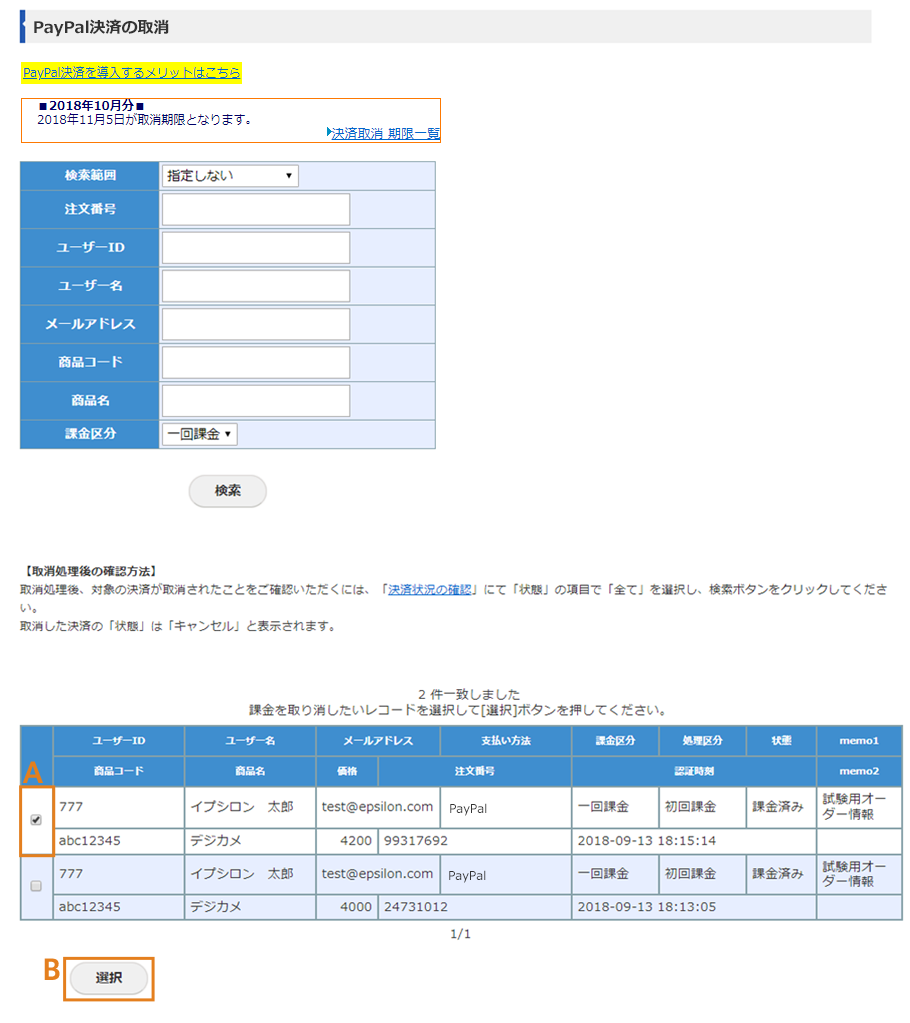Click the 商品名 input field
Screen dimensions: 910x1023
click(256, 401)
